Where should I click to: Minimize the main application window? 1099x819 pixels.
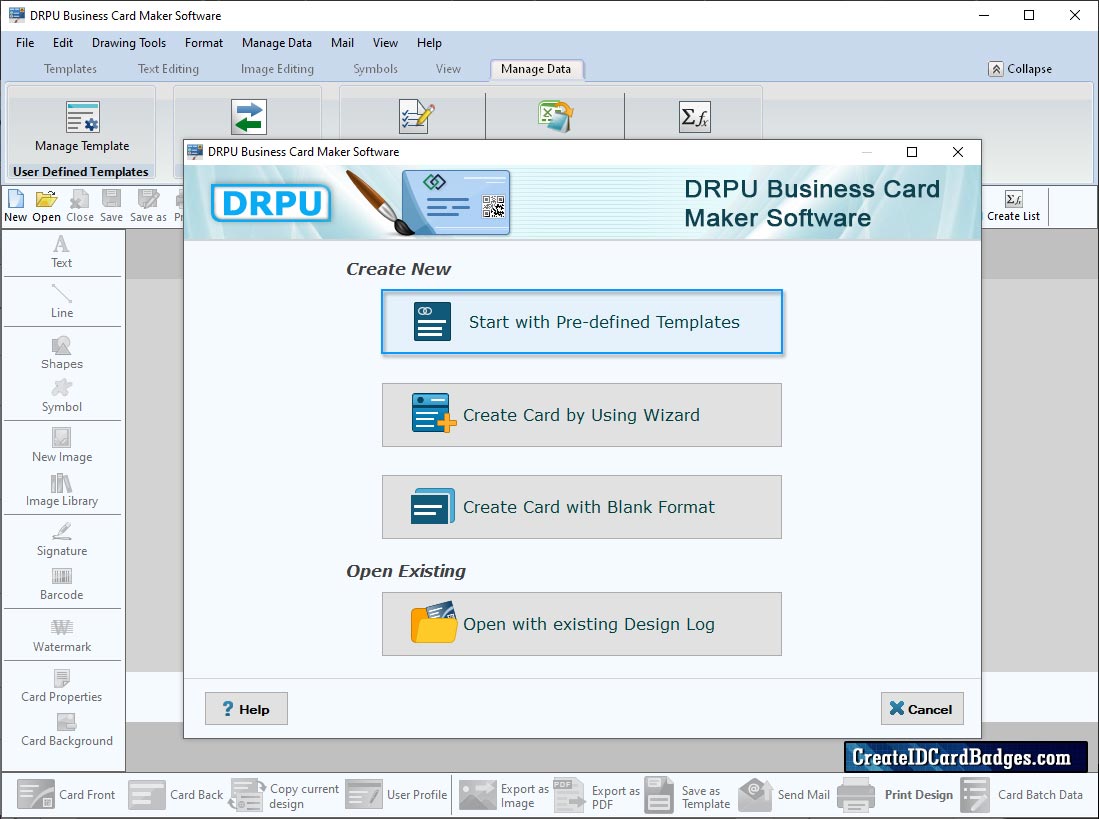click(x=984, y=15)
